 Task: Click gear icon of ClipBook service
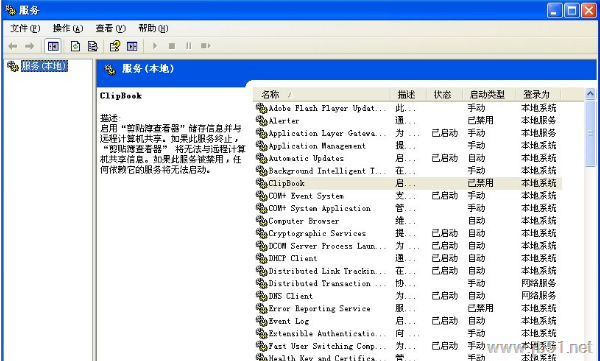pos(261,183)
